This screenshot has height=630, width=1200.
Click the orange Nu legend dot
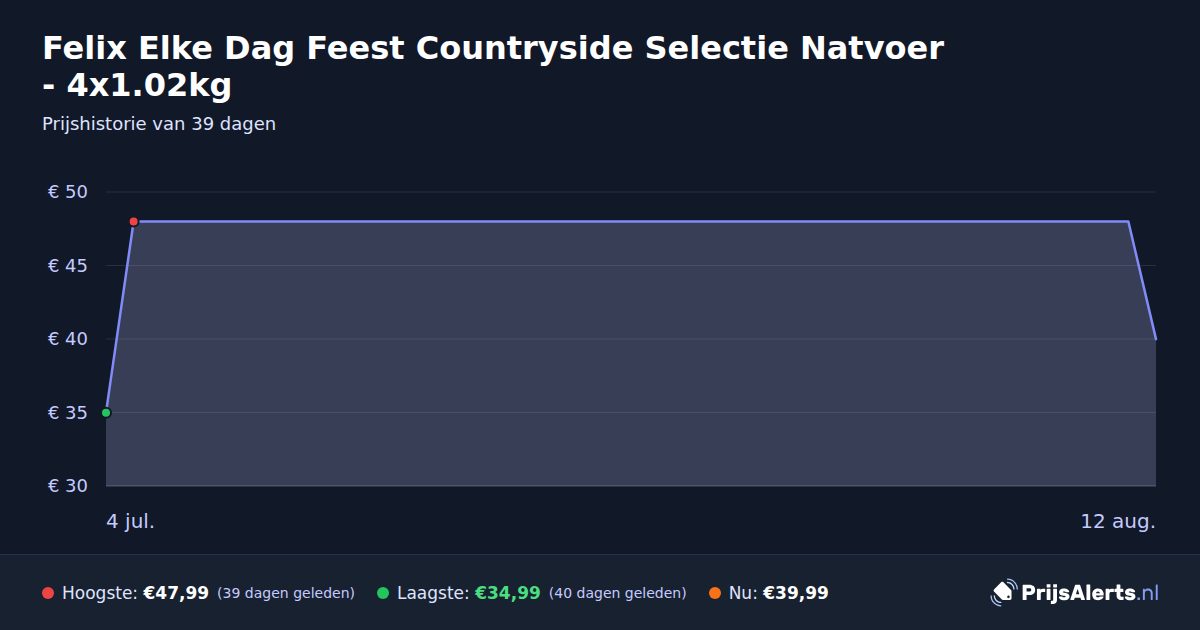tap(715, 593)
